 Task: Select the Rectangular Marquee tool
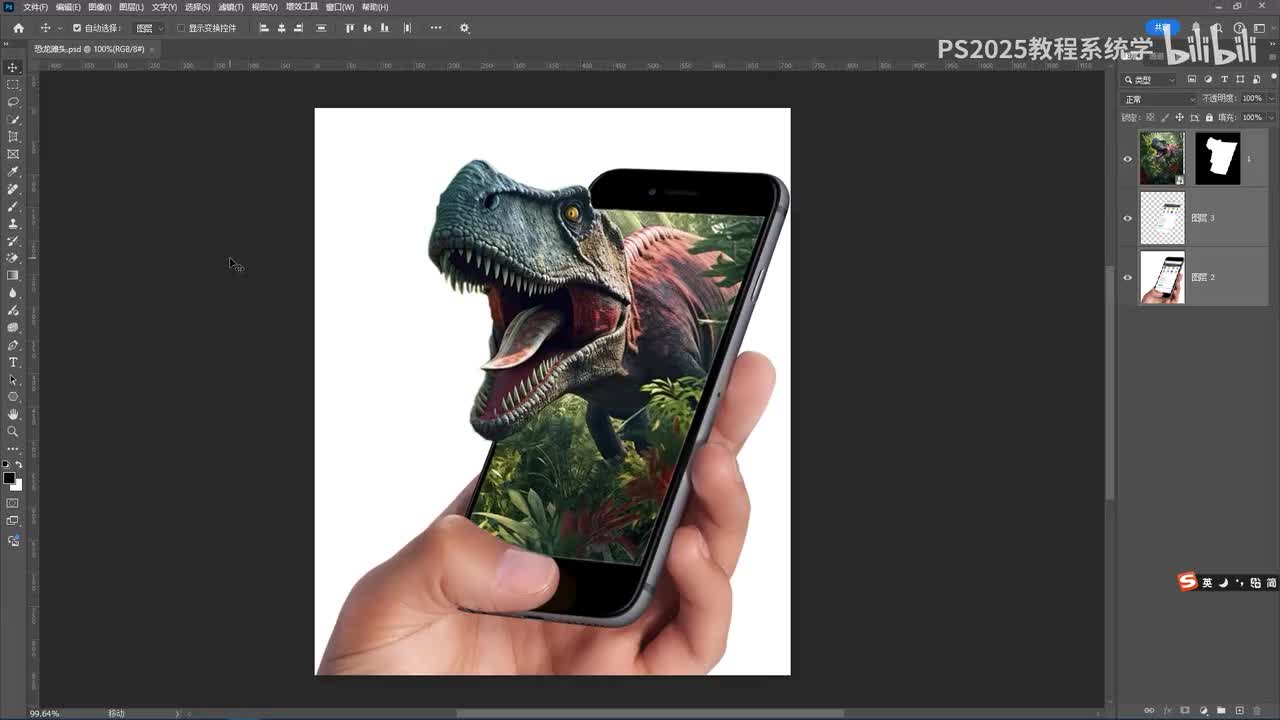click(13, 85)
